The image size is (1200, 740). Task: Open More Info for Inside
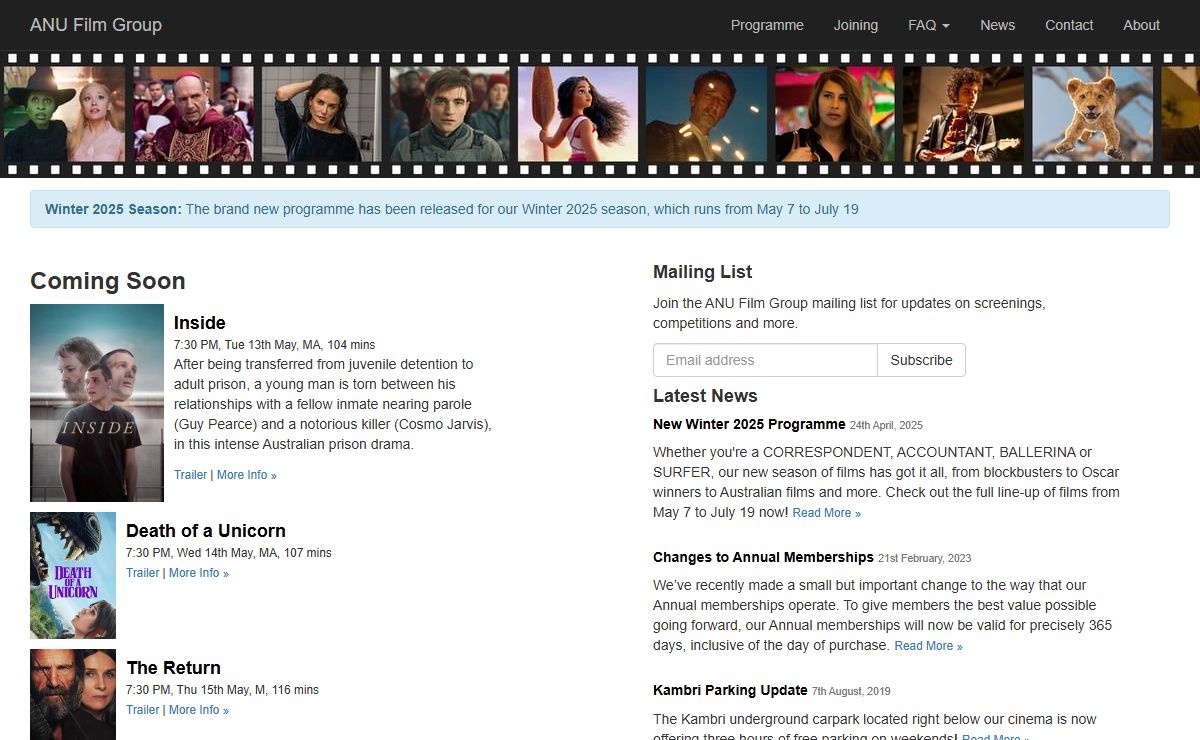[x=247, y=475]
